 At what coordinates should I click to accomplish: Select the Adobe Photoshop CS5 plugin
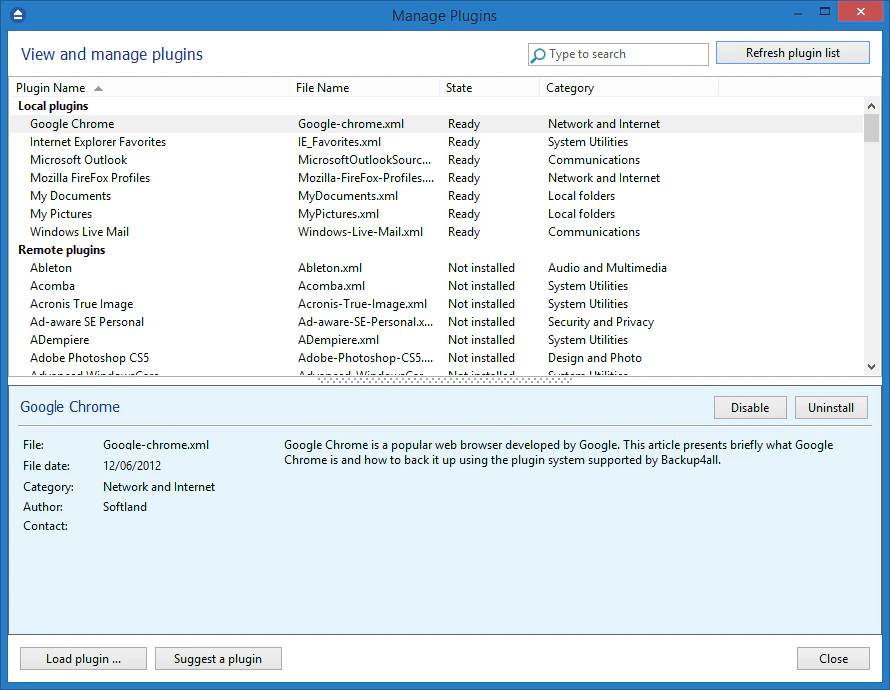89,357
